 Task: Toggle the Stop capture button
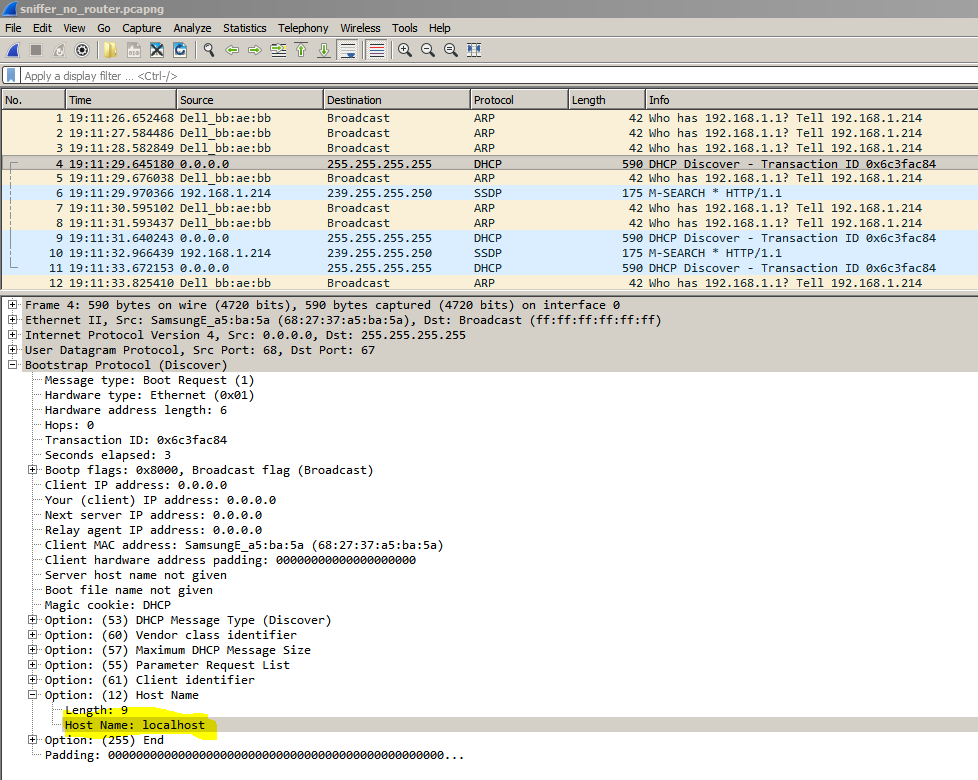pyautogui.click(x=36, y=49)
